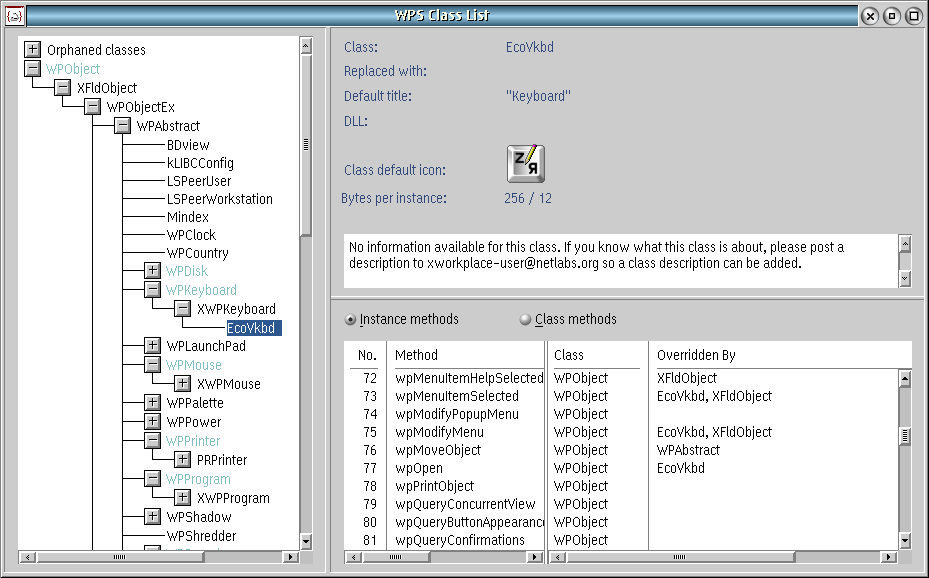Select wpModifyPopupMenu method row
The height and width of the screenshot is (578, 929).
coord(457,414)
